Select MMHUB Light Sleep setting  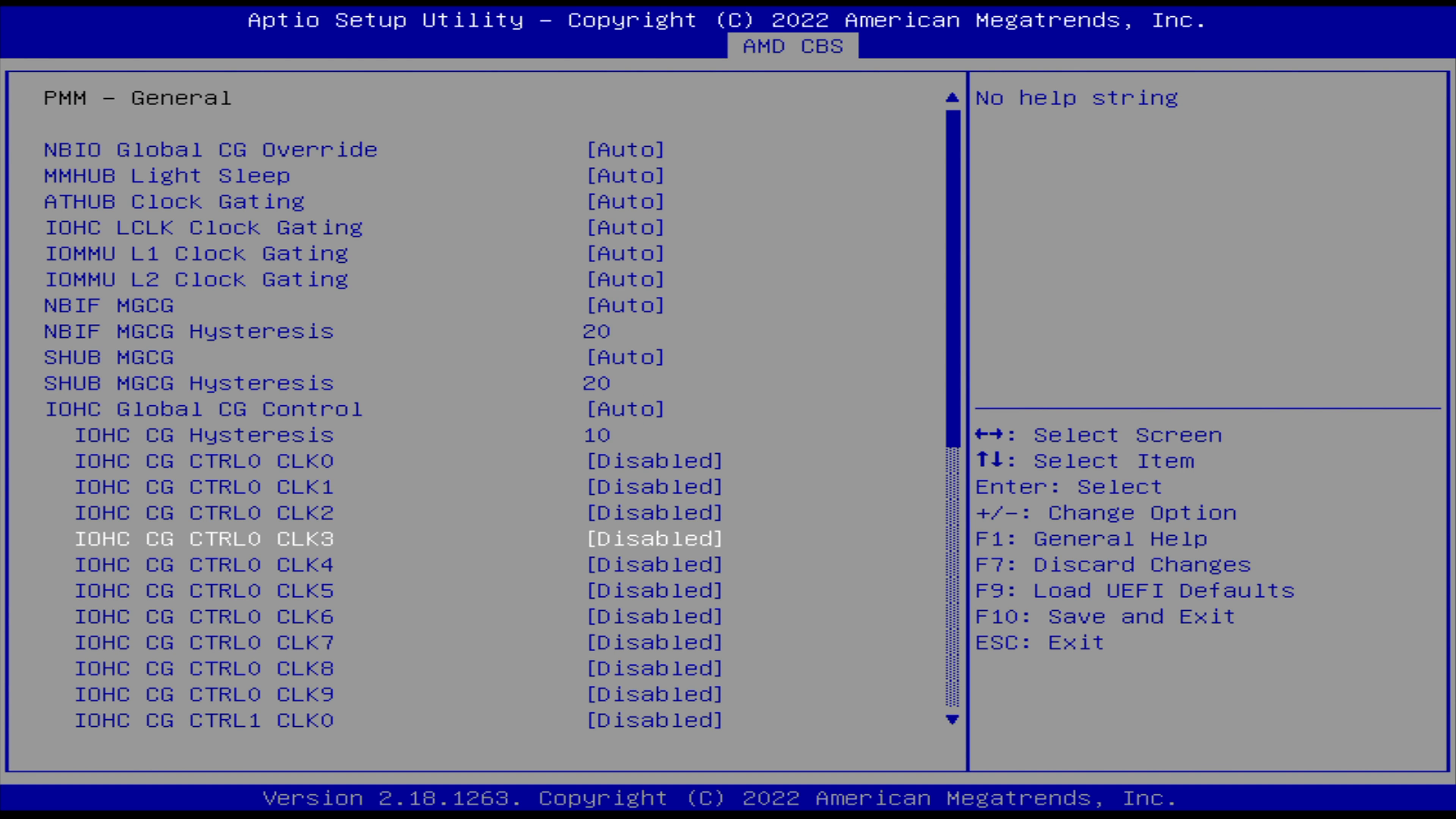click(x=167, y=176)
